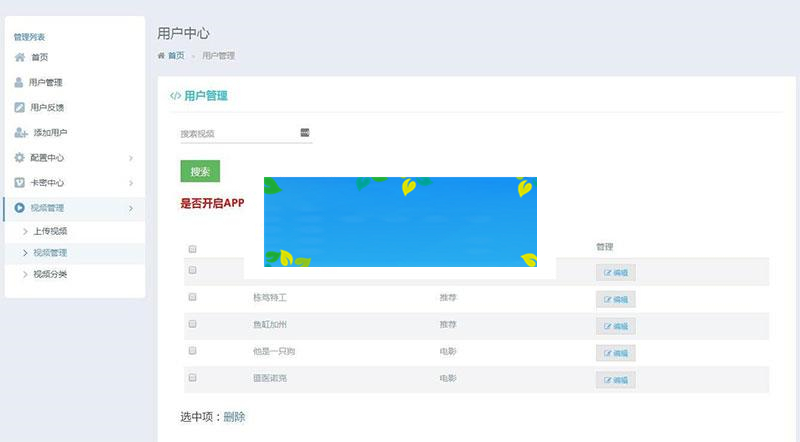Click the user icon beside 用户管理
This screenshot has width=800, height=442.
20,82
